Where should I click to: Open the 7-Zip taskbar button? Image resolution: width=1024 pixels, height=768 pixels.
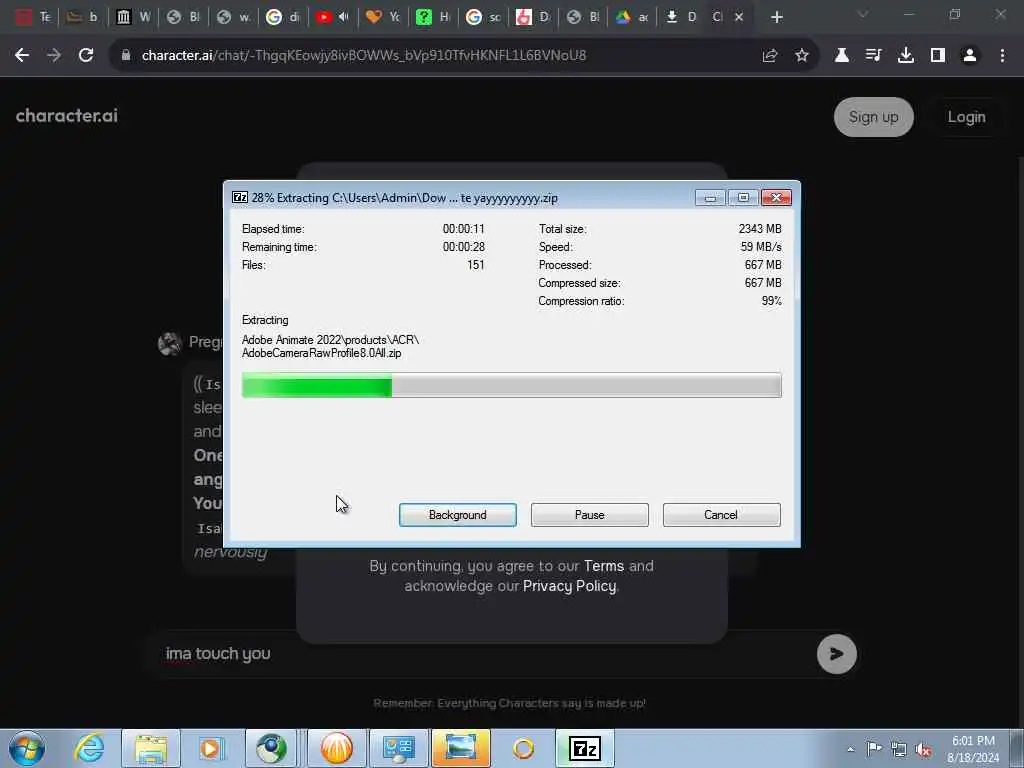(584, 748)
